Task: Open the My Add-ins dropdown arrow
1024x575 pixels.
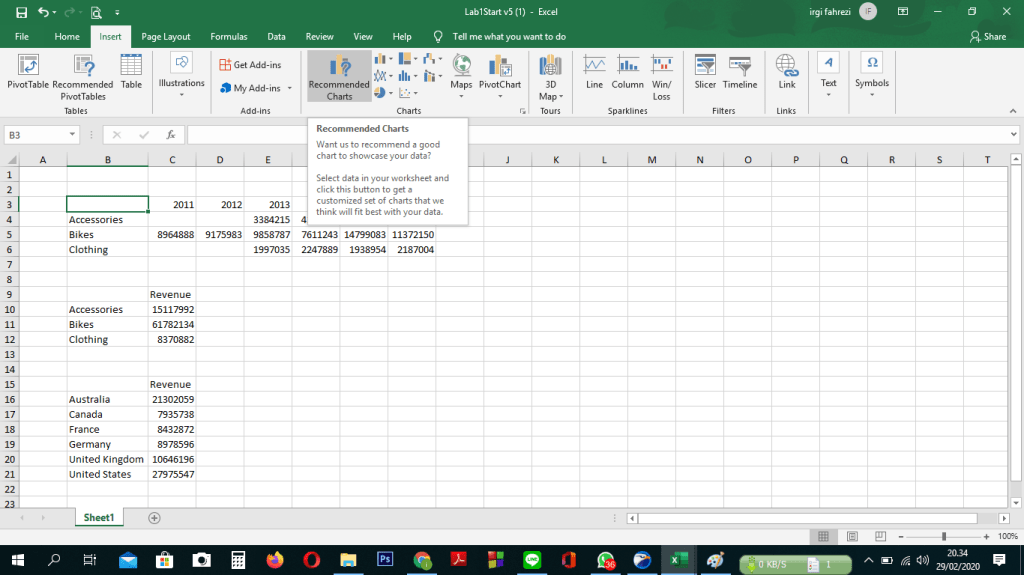Action: (x=290, y=88)
